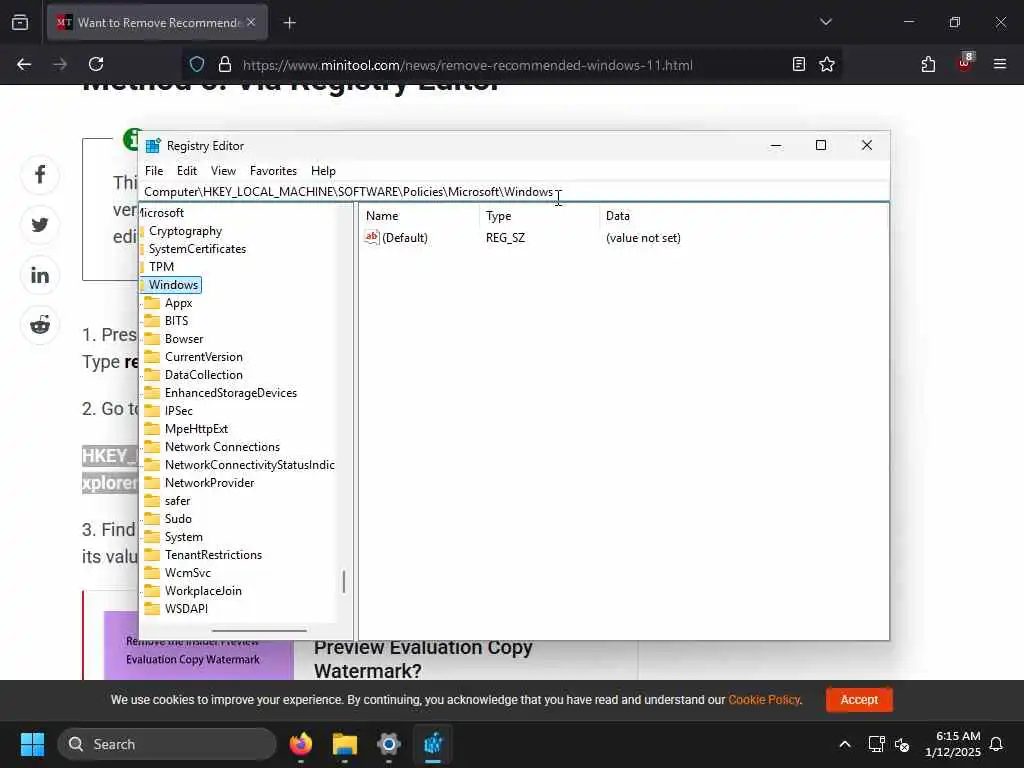
Task: Open the Favorites menu in Registry Editor
Action: [273, 170]
